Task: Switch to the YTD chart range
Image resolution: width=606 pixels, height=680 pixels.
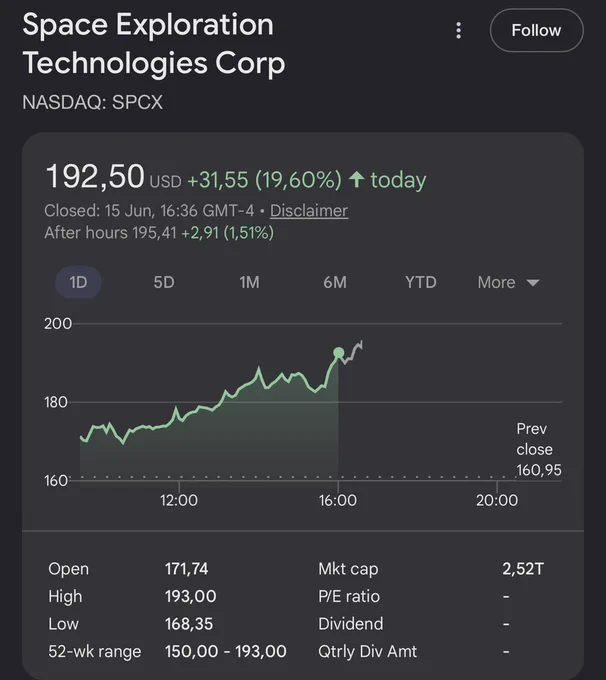Action: (x=421, y=282)
